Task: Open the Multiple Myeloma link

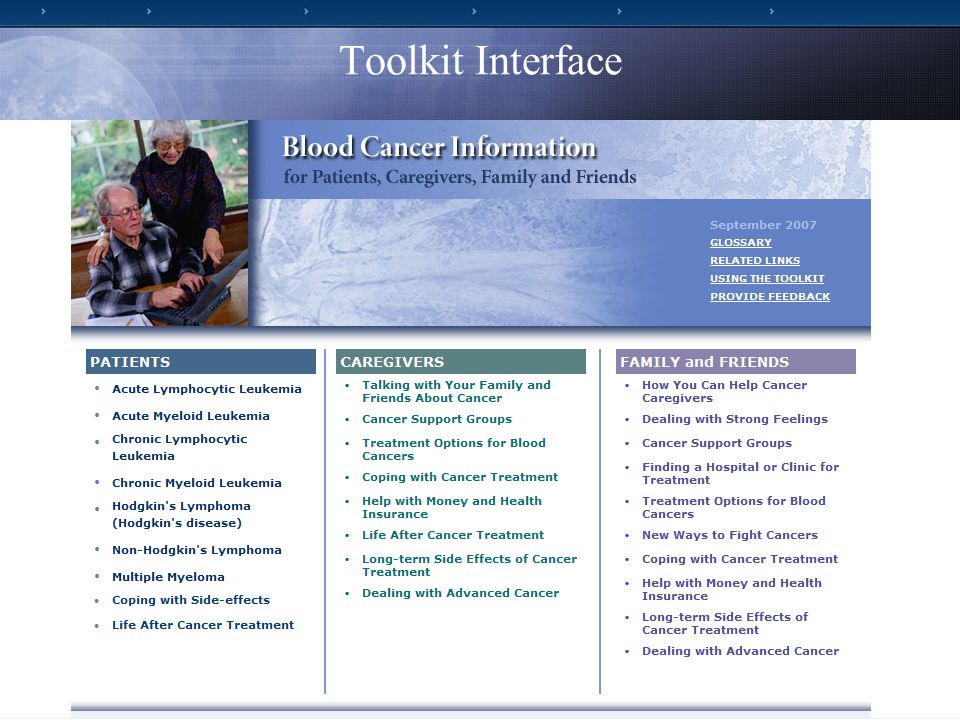Action: [x=168, y=577]
